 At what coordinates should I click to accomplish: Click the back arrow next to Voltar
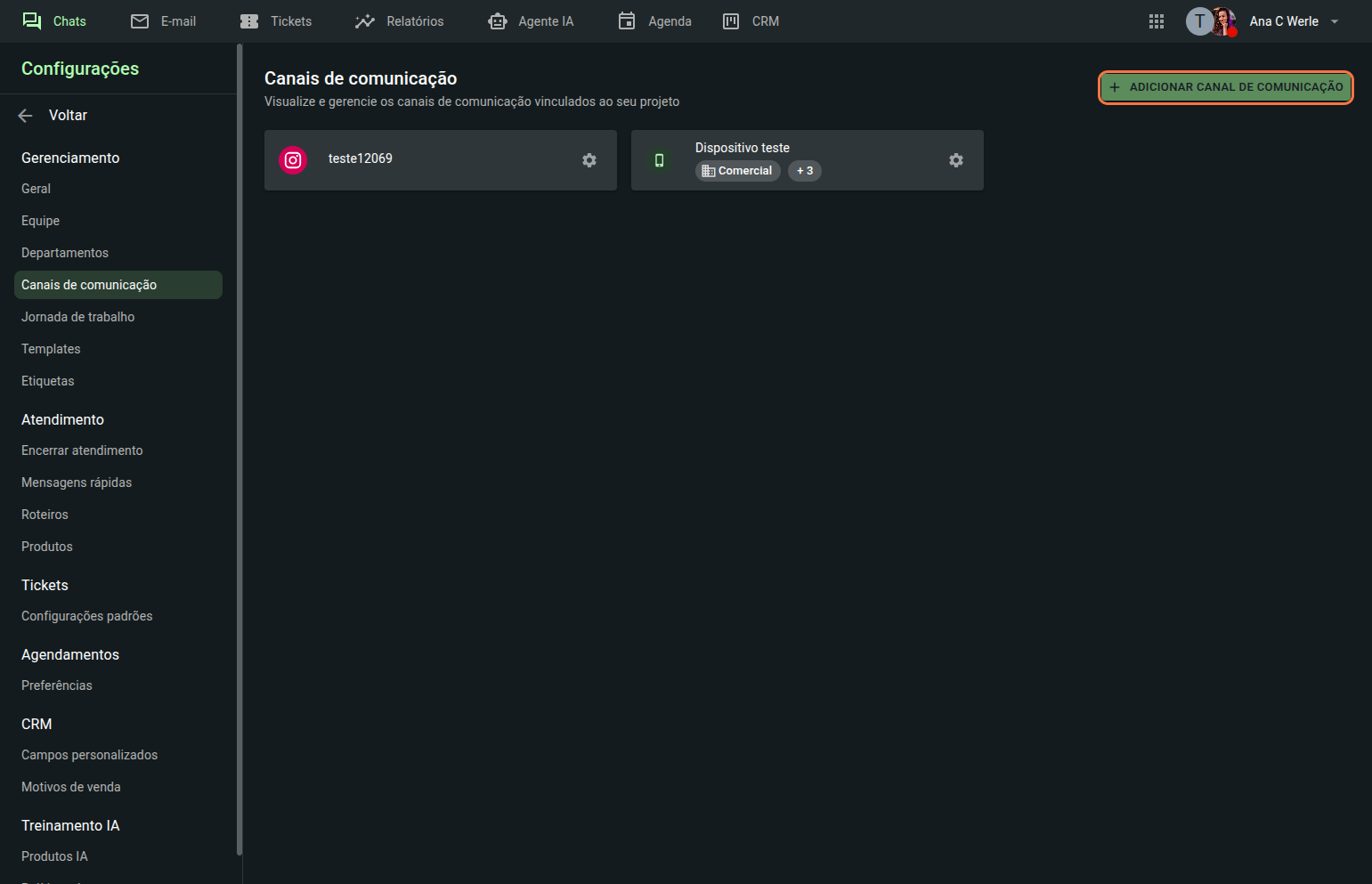(26, 116)
